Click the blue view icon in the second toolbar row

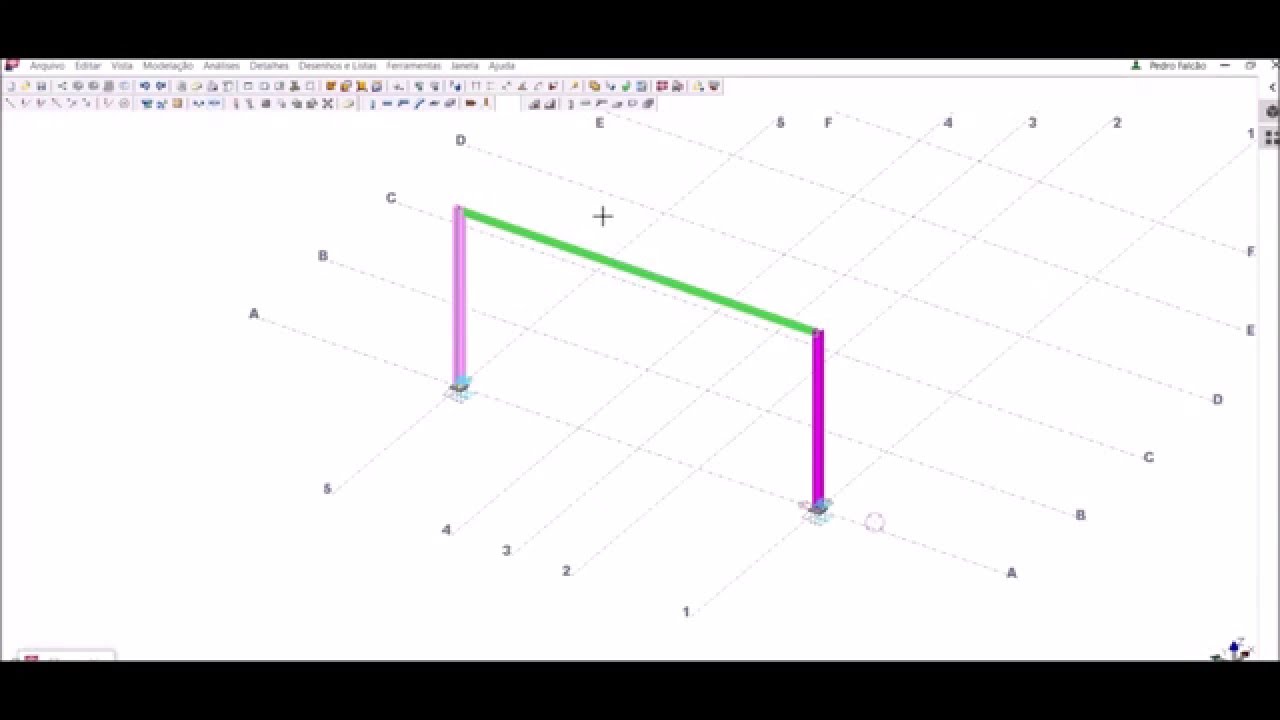click(x=145, y=103)
